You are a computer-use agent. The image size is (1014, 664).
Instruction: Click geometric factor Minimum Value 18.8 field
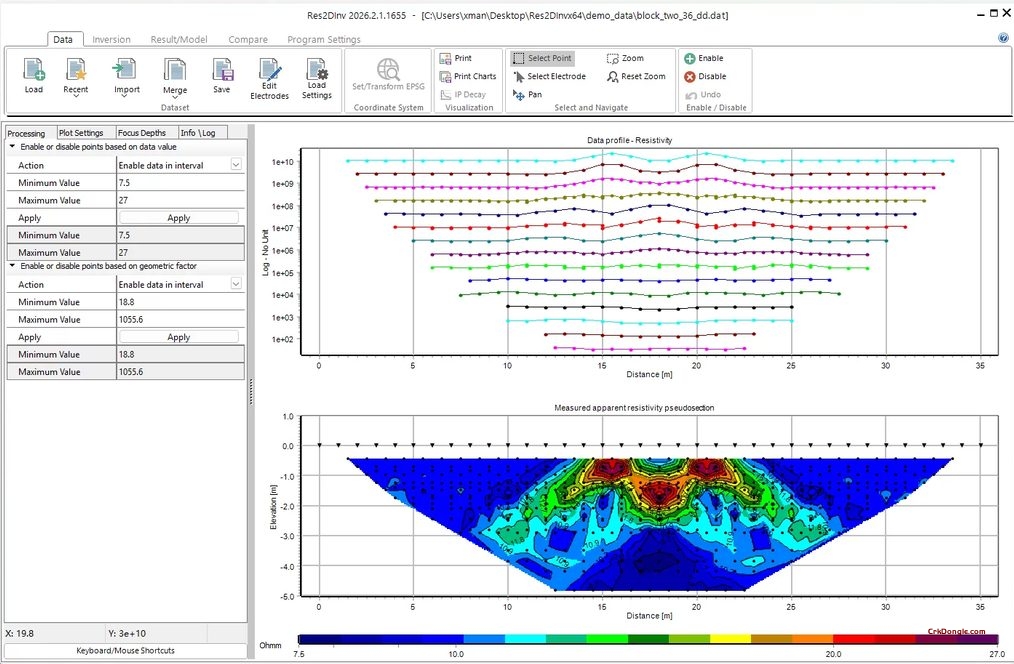tap(180, 301)
